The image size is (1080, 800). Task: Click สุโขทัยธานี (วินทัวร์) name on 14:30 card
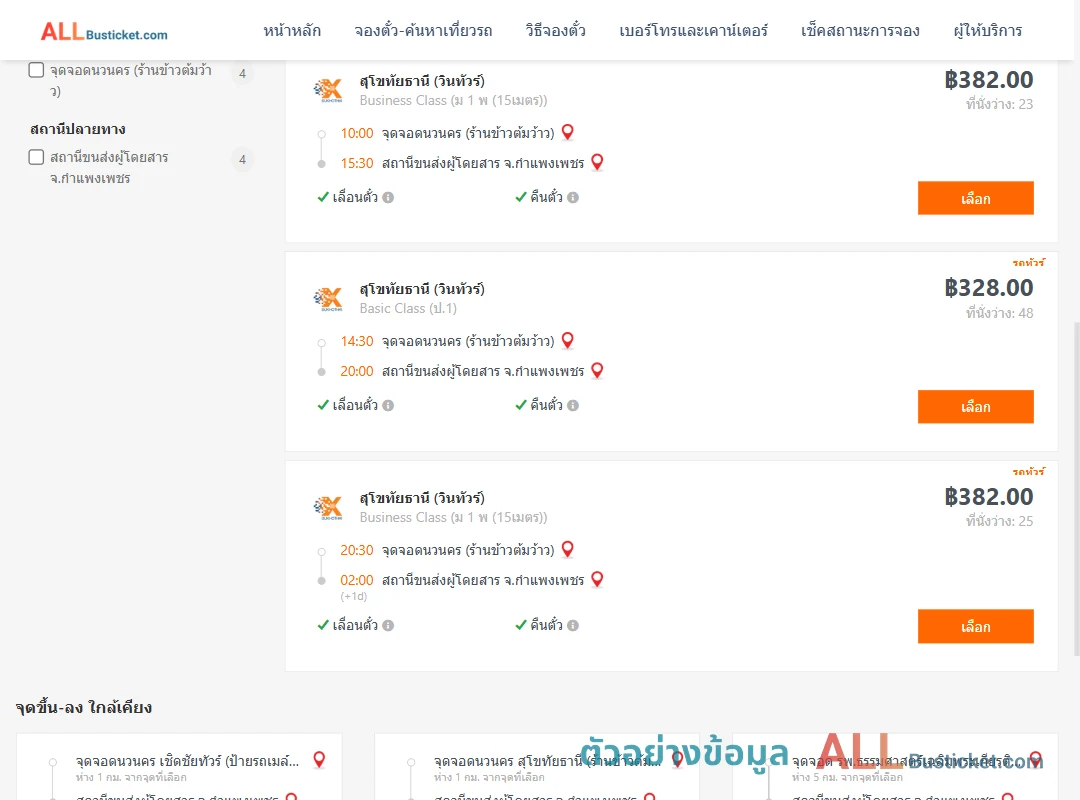(x=422, y=289)
